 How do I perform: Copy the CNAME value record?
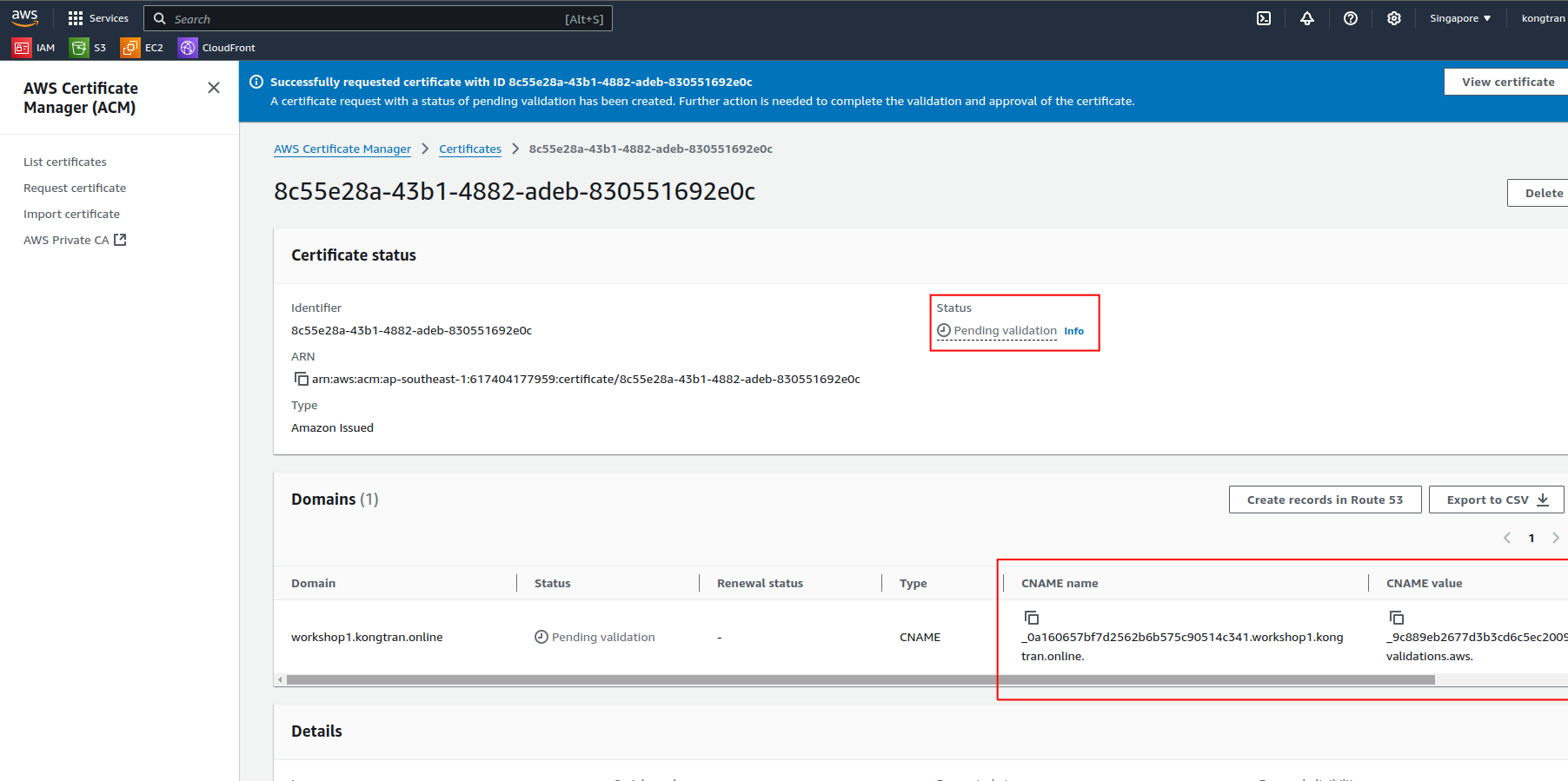1397,618
